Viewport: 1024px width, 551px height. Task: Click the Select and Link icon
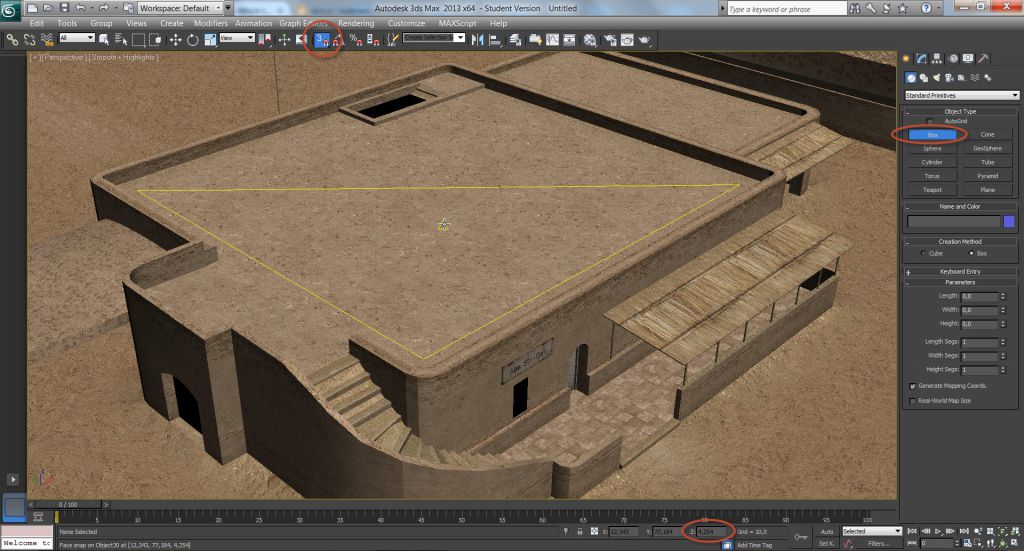pos(11,40)
